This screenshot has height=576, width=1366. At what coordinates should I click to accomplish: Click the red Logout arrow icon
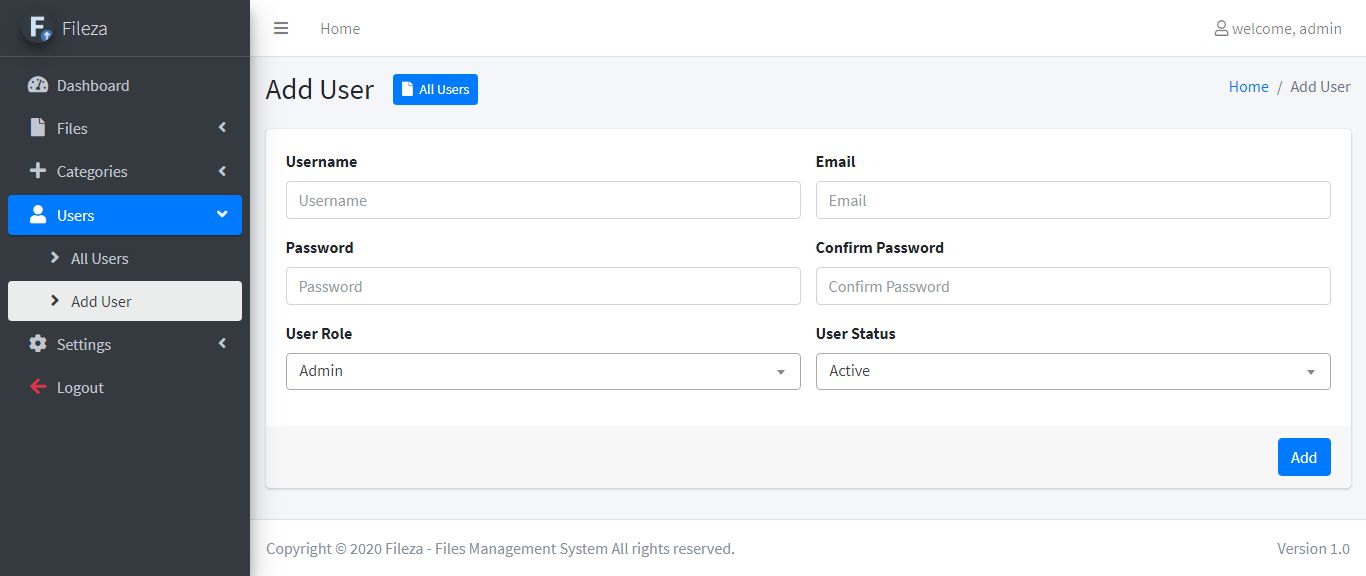pyautogui.click(x=38, y=387)
